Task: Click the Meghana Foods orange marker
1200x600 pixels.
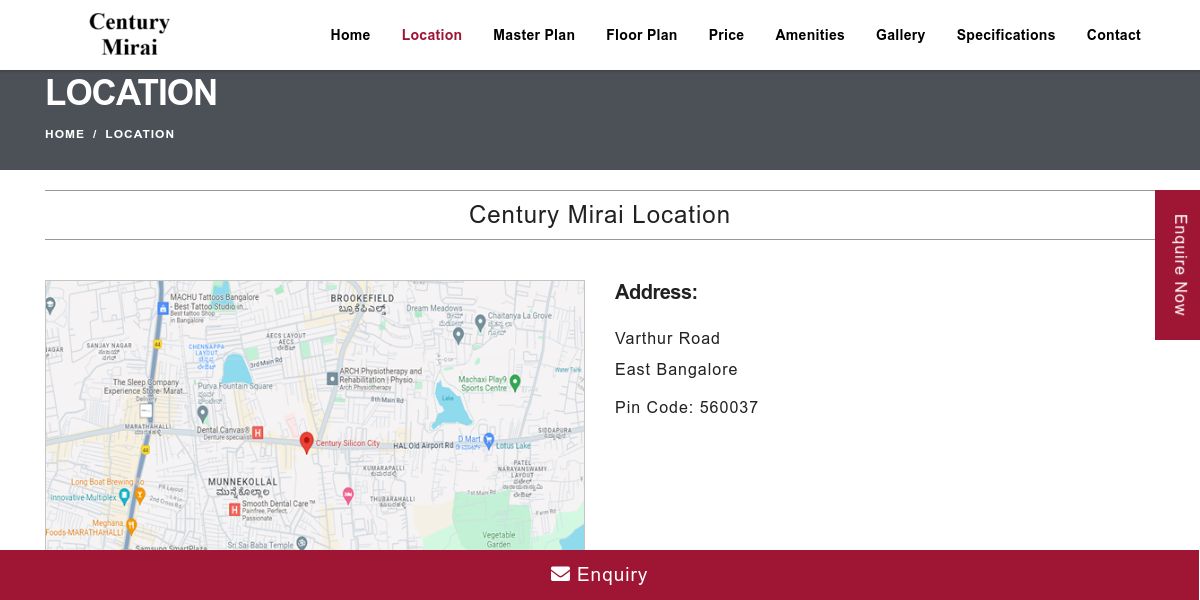Action: pyautogui.click(x=130, y=526)
